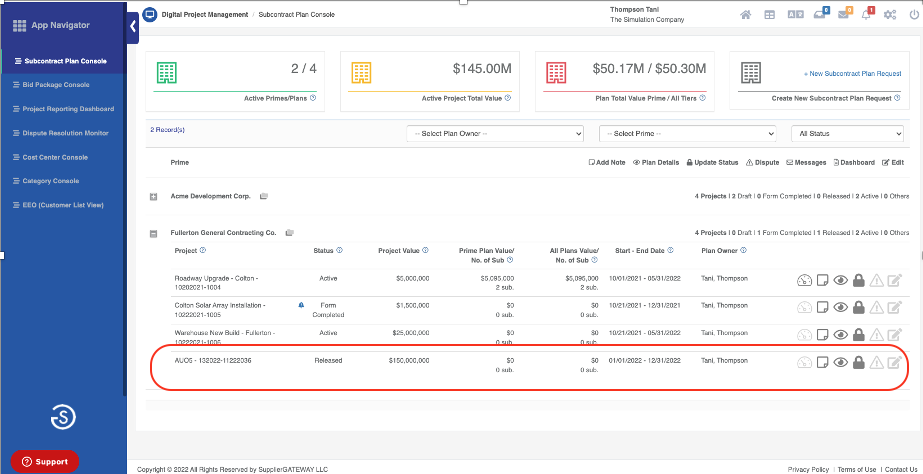The height and width of the screenshot is (474, 923).
Task: Click help icon next to Active Project Total Value
Action: click(x=508, y=98)
